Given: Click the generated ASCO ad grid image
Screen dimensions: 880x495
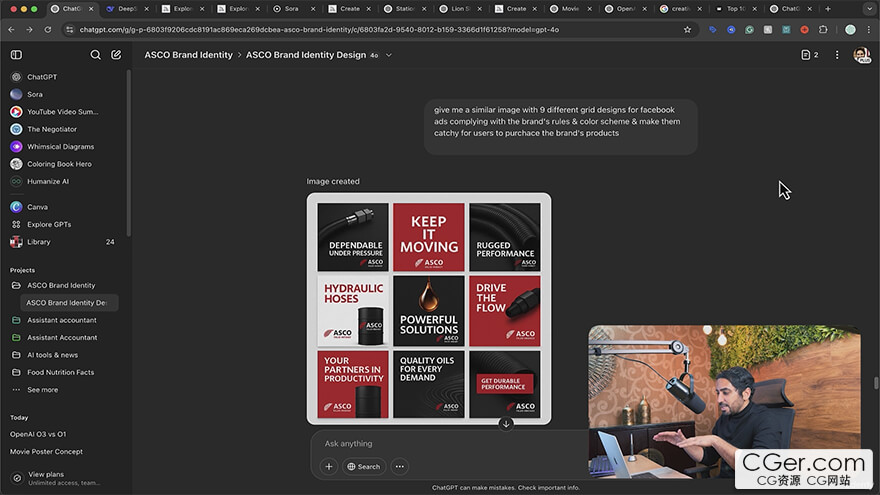Looking at the screenshot, I should [x=429, y=309].
